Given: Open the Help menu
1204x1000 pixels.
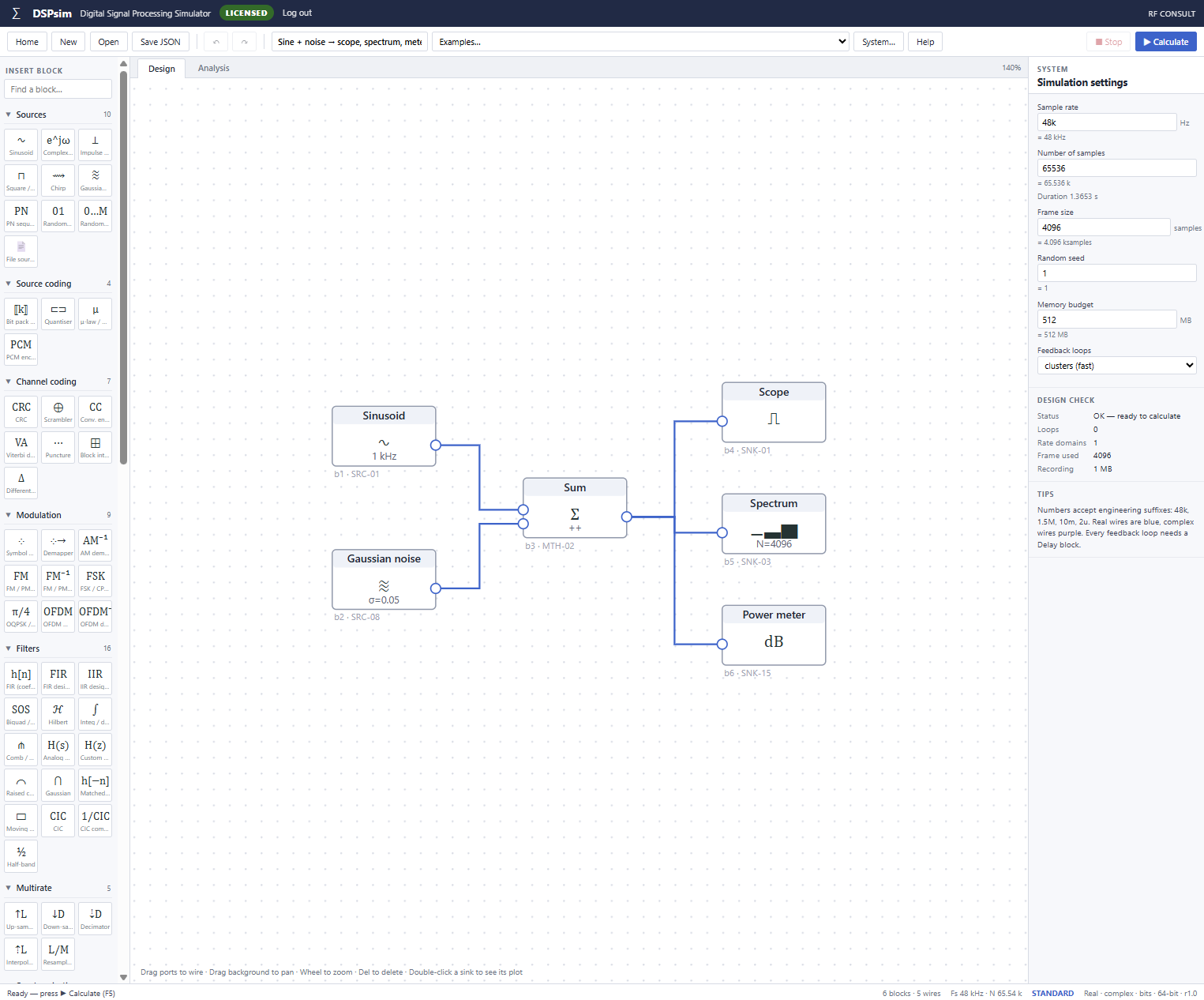Looking at the screenshot, I should [925, 42].
